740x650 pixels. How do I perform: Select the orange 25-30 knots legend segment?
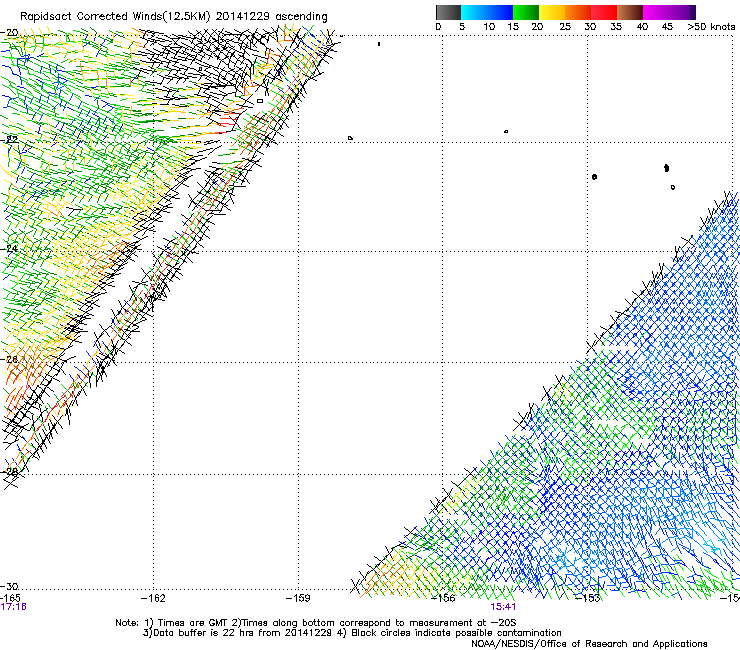coord(578,12)
